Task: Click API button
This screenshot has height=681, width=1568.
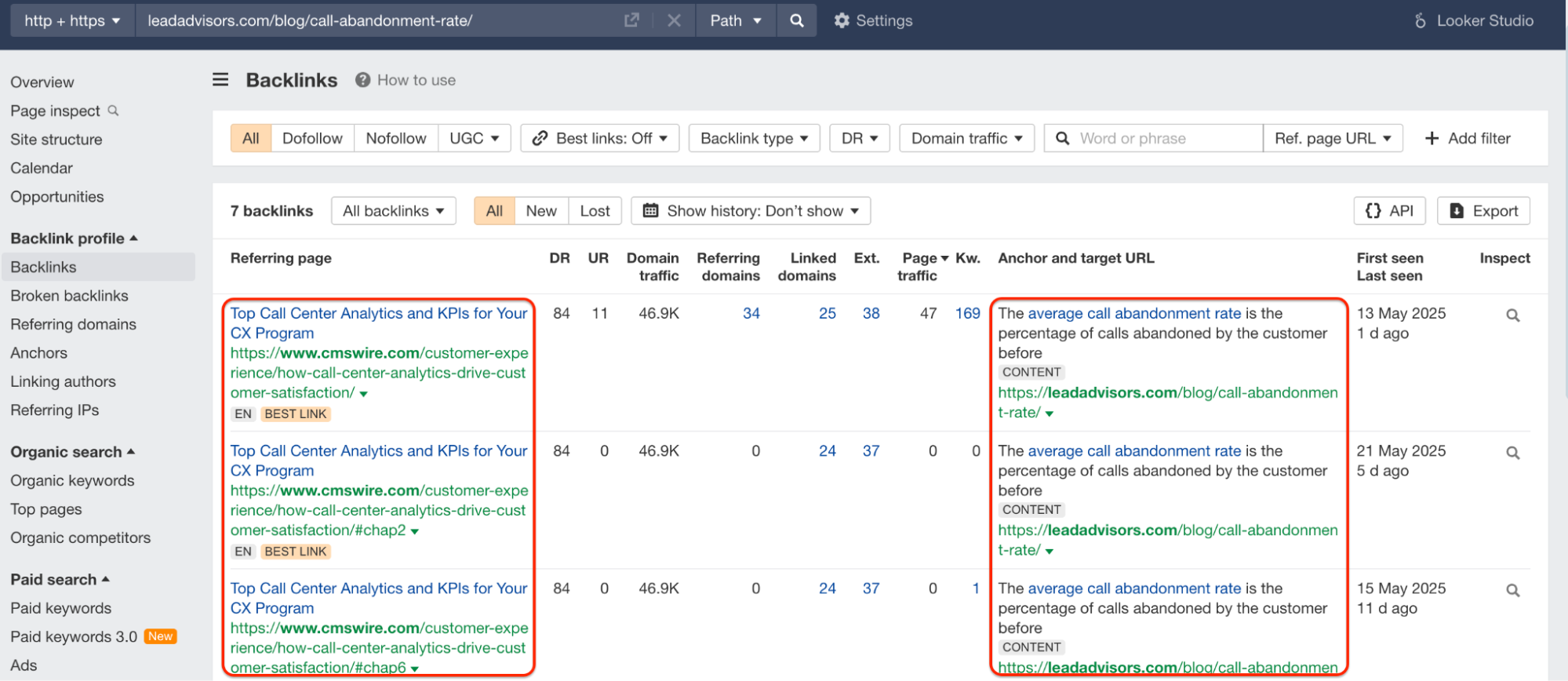Action: click(1389, 210)
